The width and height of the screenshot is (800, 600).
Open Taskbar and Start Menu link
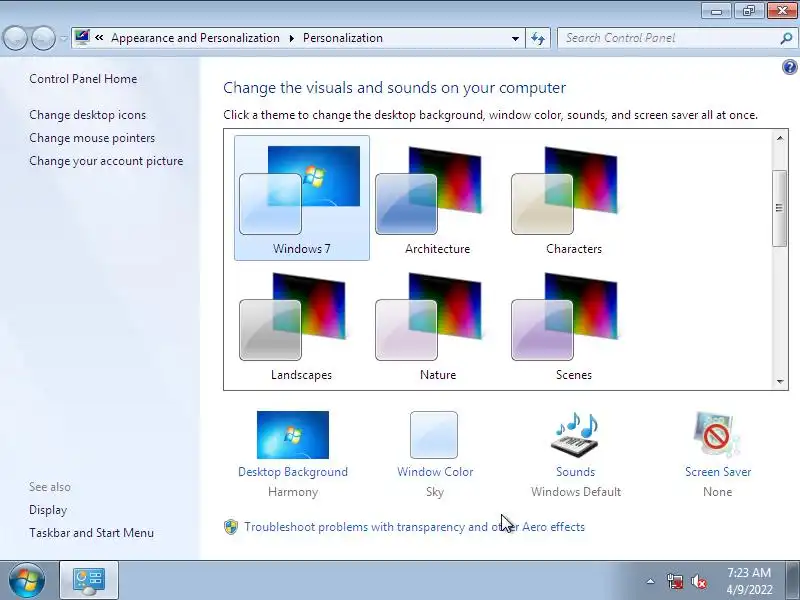click(x=91, y=533)
